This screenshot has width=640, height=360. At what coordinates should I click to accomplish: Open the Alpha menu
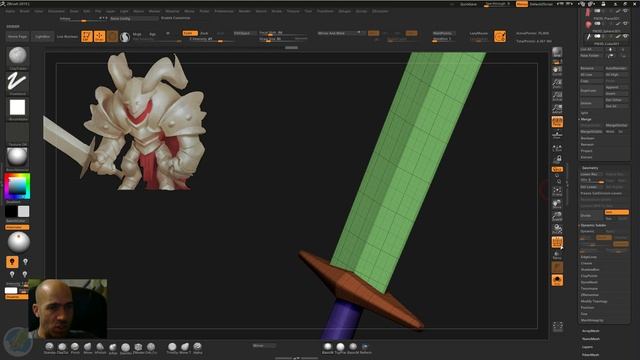(x=10, y=11)
